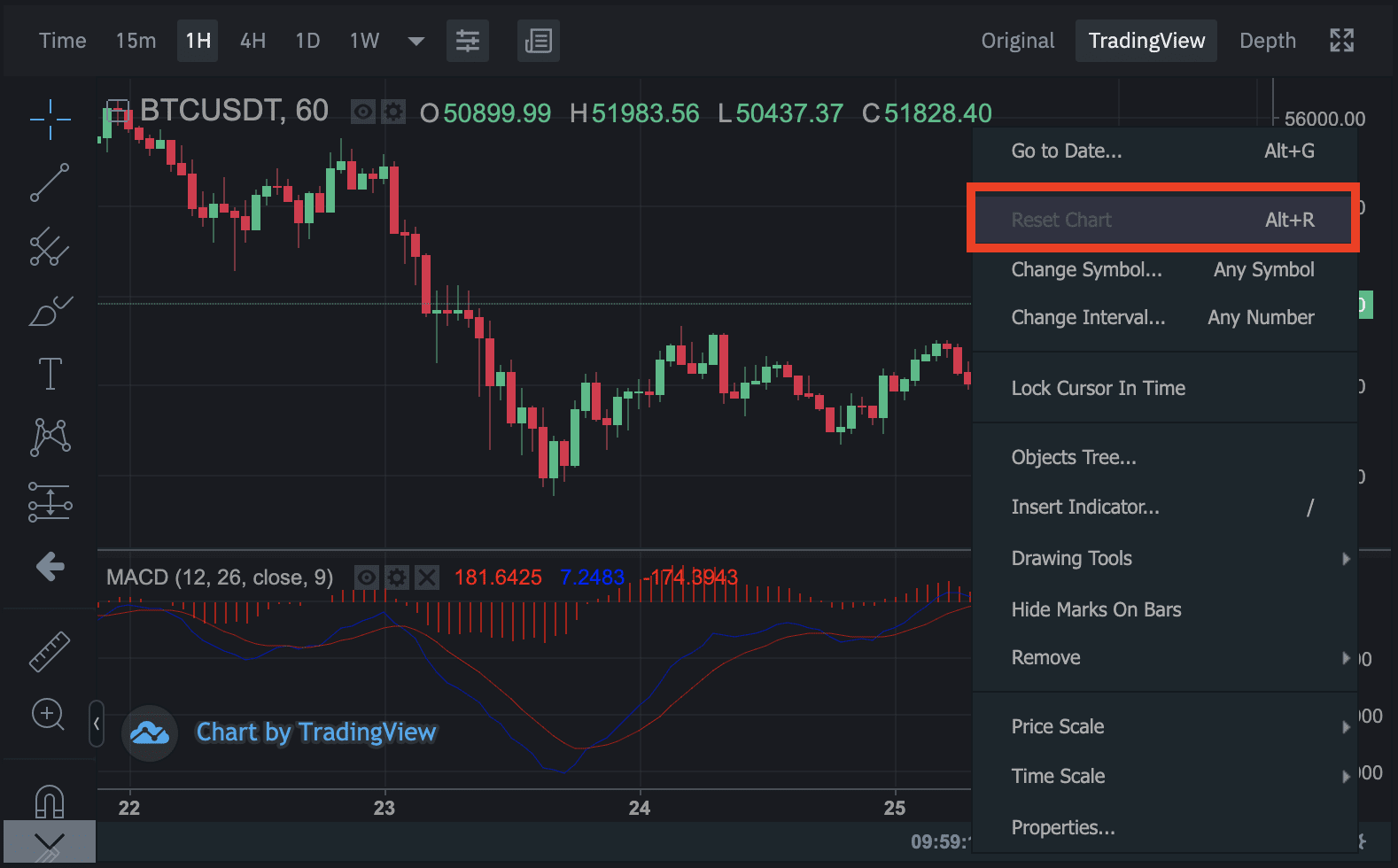Screen dimensions: 1398x868
Task: Collapse the left drawing toolbar with chevron handle
Action: 97,724
